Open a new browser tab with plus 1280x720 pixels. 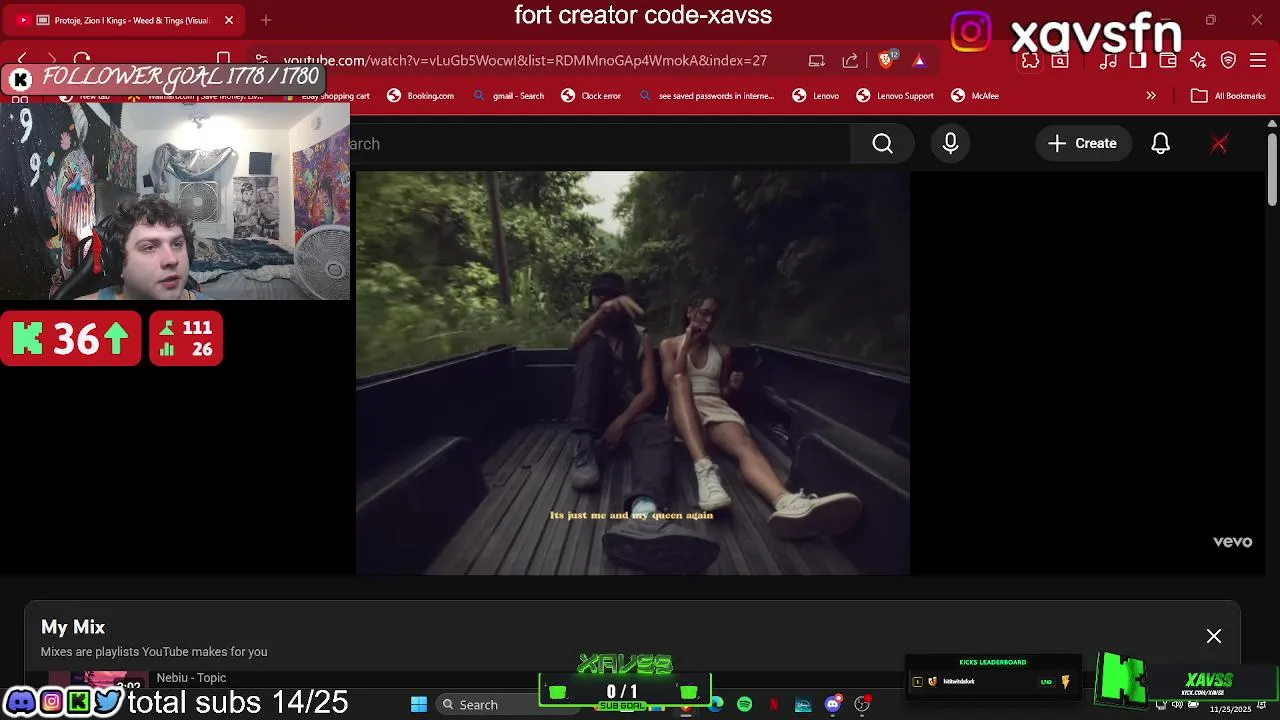[265, 20]
